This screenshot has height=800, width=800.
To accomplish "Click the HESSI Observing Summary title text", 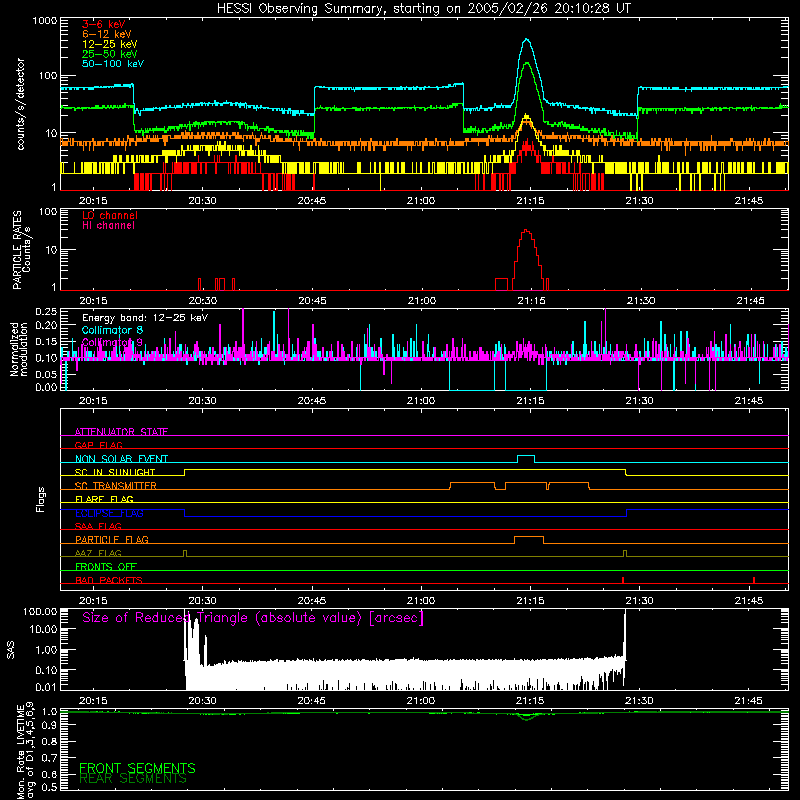I will pos(424,8).
